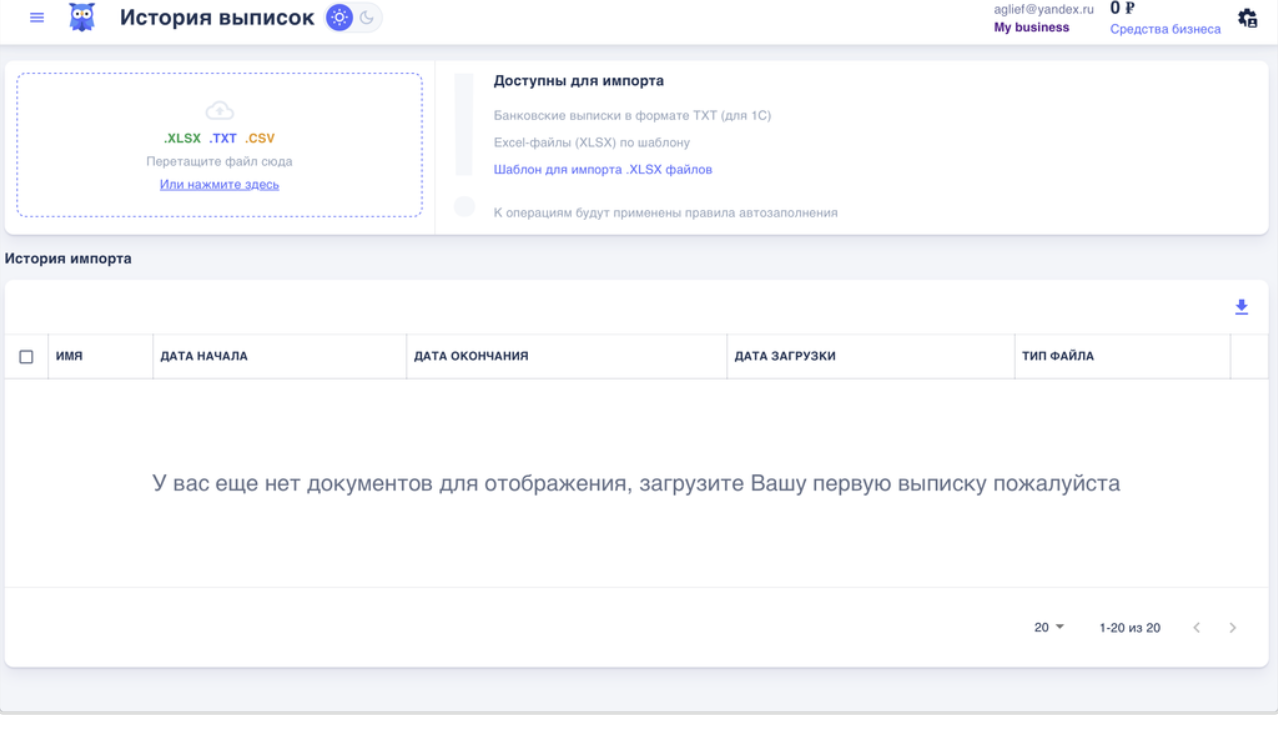Open the hamburger navigation menu

[36, 16]
